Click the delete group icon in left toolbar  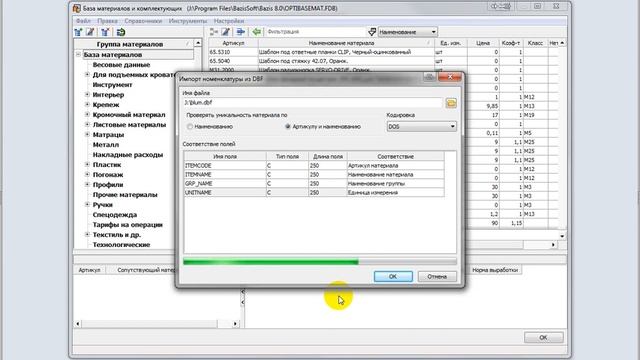105,32
